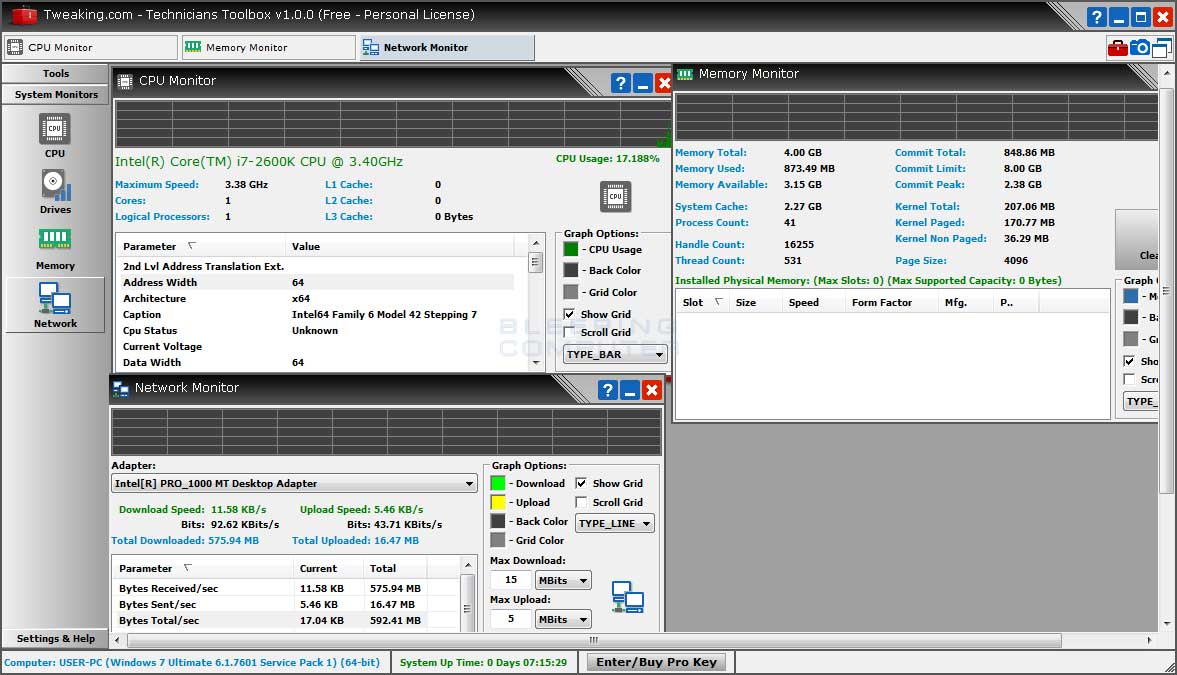The image size is (1177, 675).
Task: Click the red toolbox icon in the top-right toolbar
Action: tap(1117, 48)
